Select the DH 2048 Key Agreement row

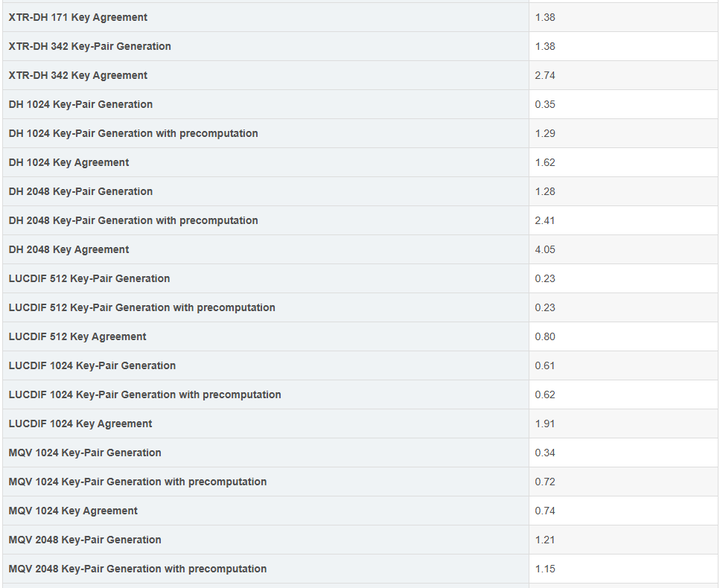pos(360,249)
